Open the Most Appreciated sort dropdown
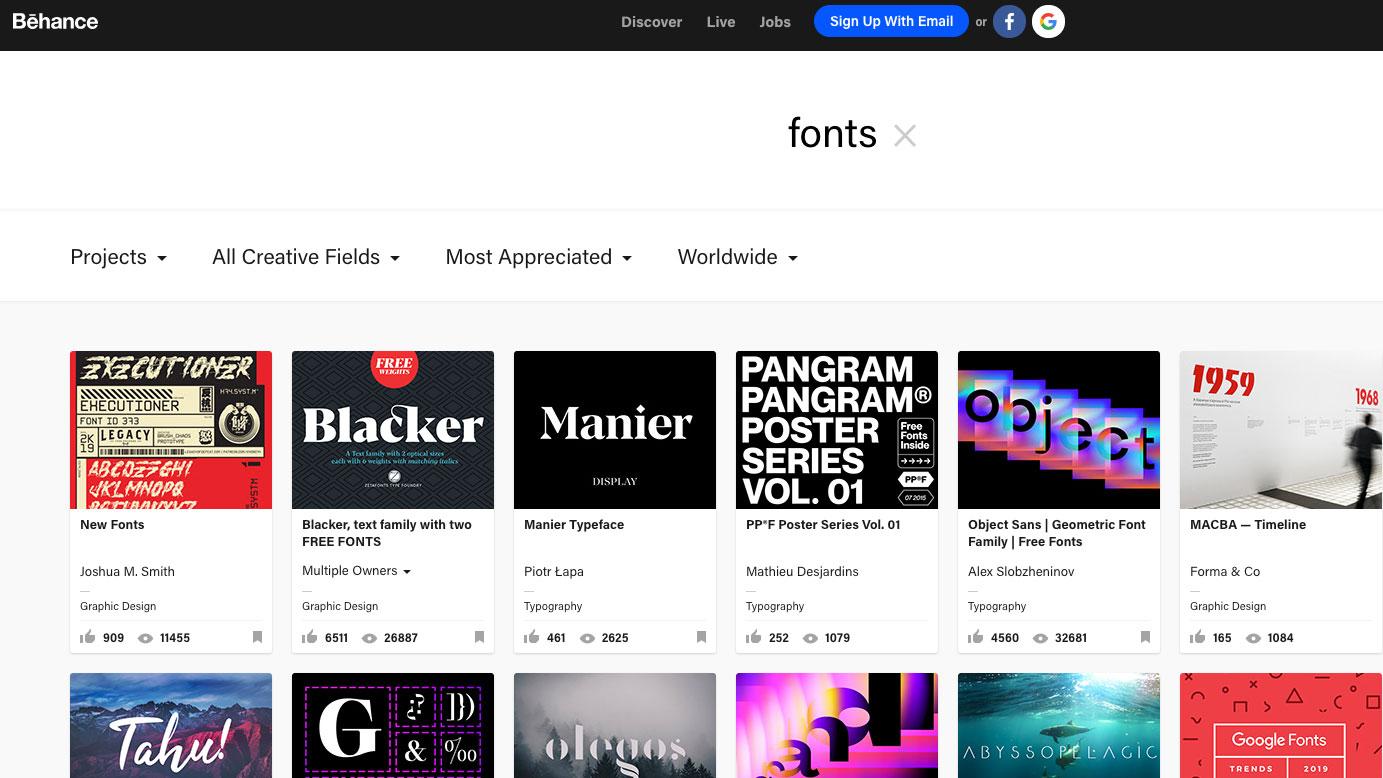The height and width of the screenshot is (778, 1383). click(x=539, y=257)
